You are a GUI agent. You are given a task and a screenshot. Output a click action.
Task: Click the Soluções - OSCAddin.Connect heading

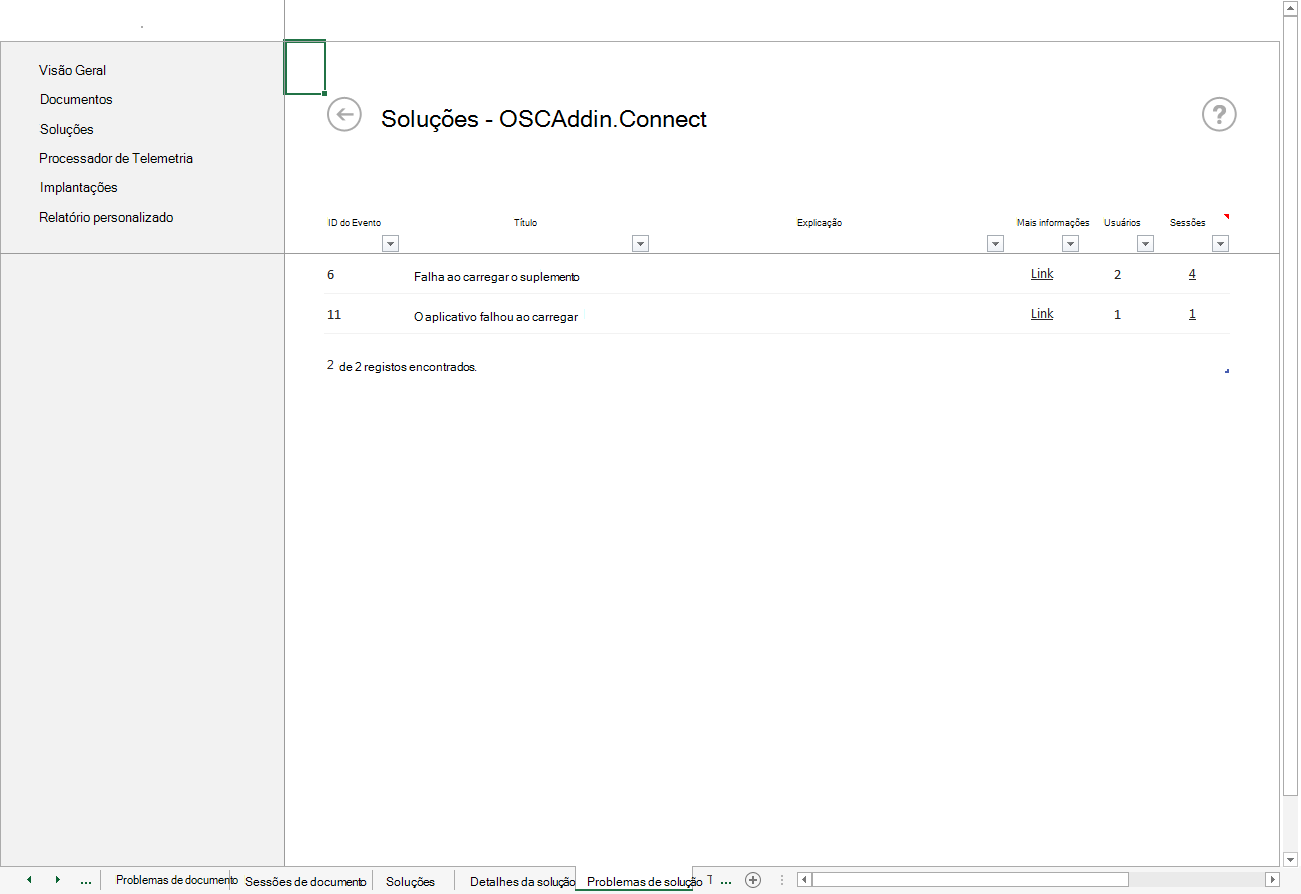click(544, 119)
